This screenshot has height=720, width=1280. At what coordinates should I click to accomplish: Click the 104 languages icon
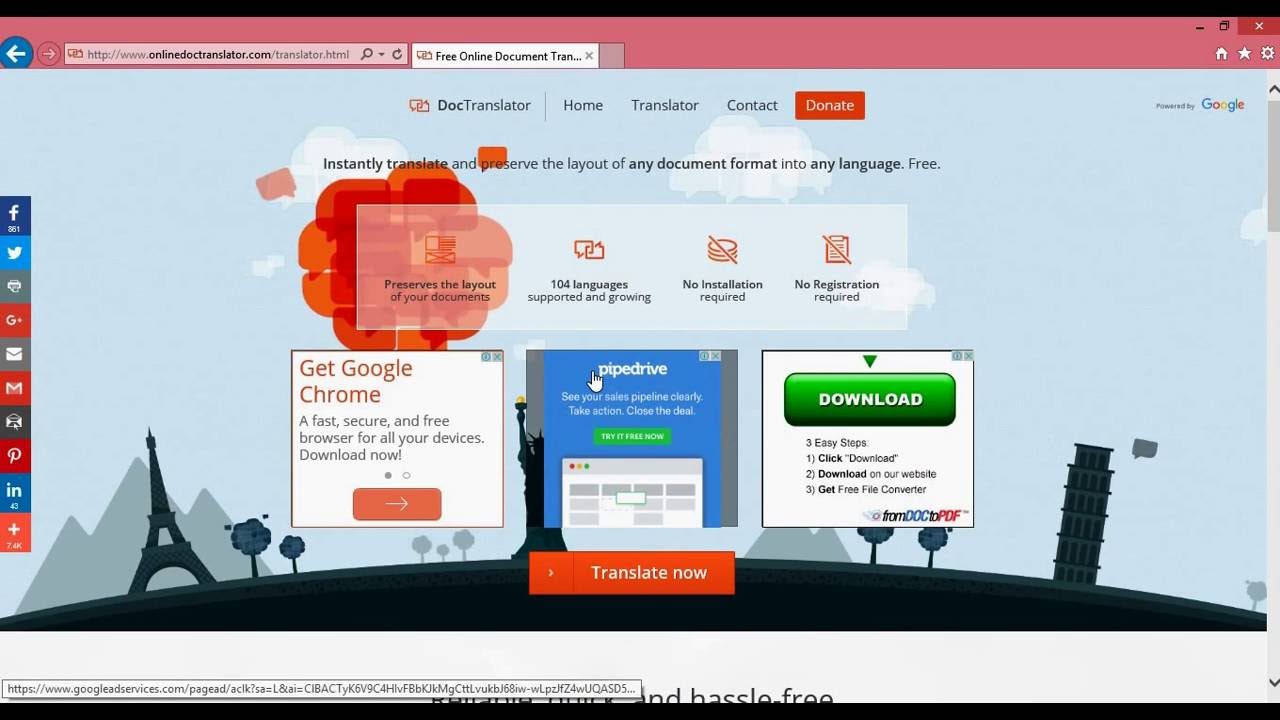point(589,249)
